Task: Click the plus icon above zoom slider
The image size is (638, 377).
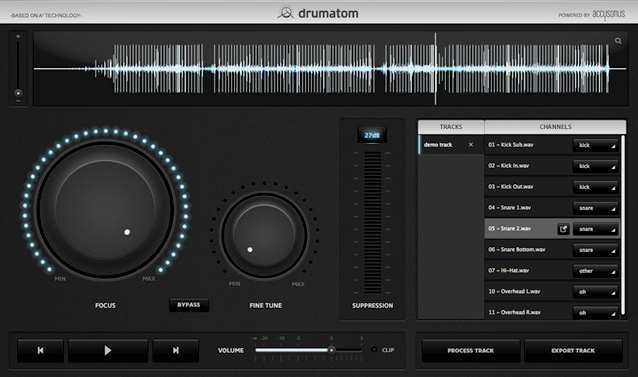Action: (18, 37)
